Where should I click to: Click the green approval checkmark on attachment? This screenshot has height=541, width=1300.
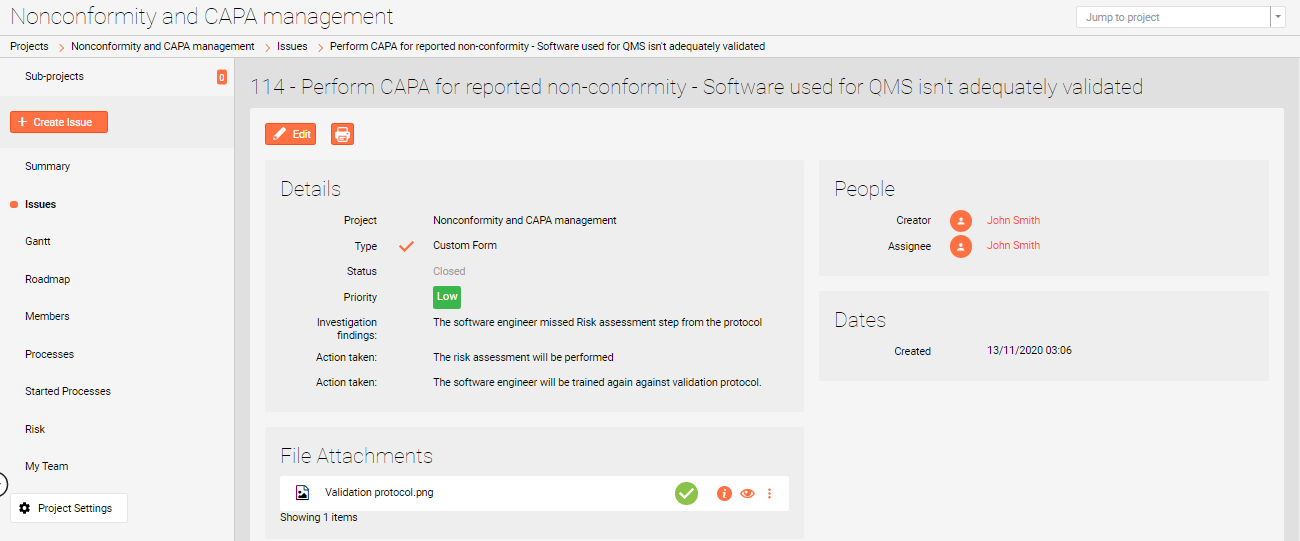coord(686,493)
